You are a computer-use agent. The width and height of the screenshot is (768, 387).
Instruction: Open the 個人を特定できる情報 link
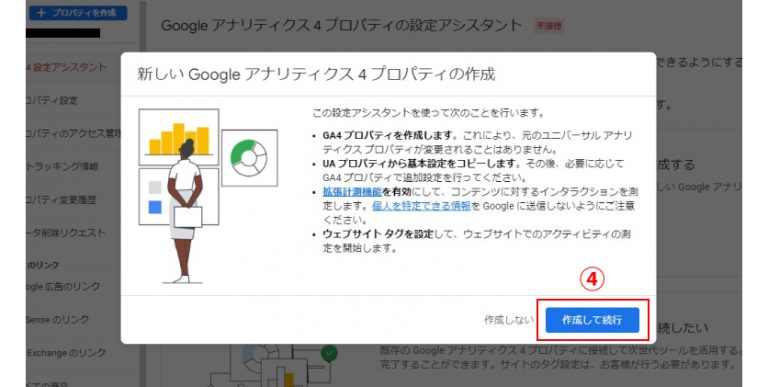click(x=421, y=206)
